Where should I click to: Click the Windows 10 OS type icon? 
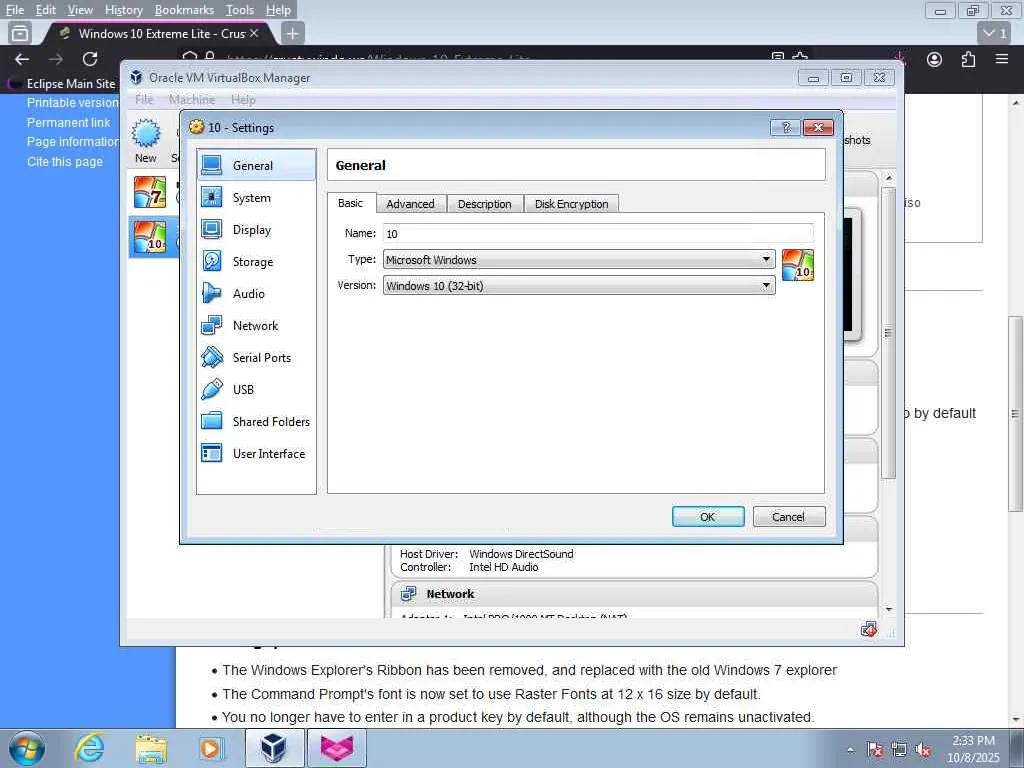(797, 265)
